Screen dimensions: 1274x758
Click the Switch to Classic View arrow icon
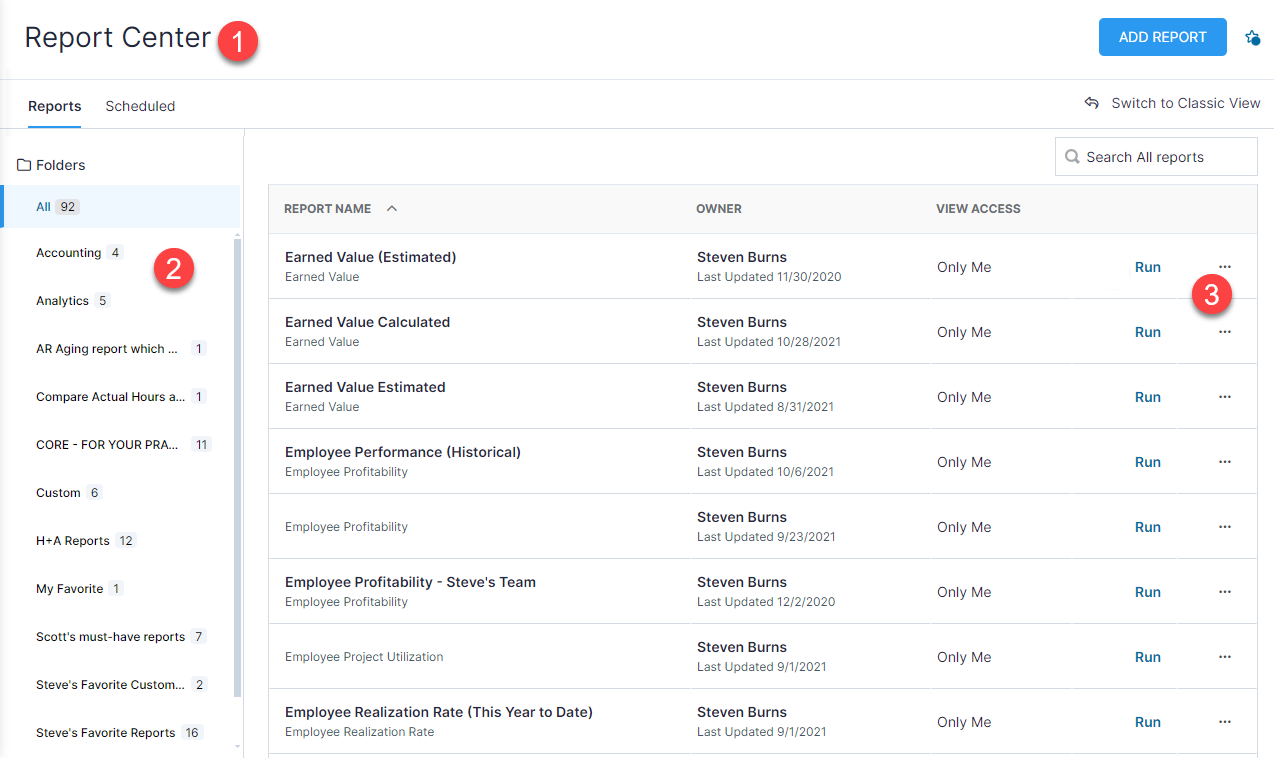[x=1092, y=103]
